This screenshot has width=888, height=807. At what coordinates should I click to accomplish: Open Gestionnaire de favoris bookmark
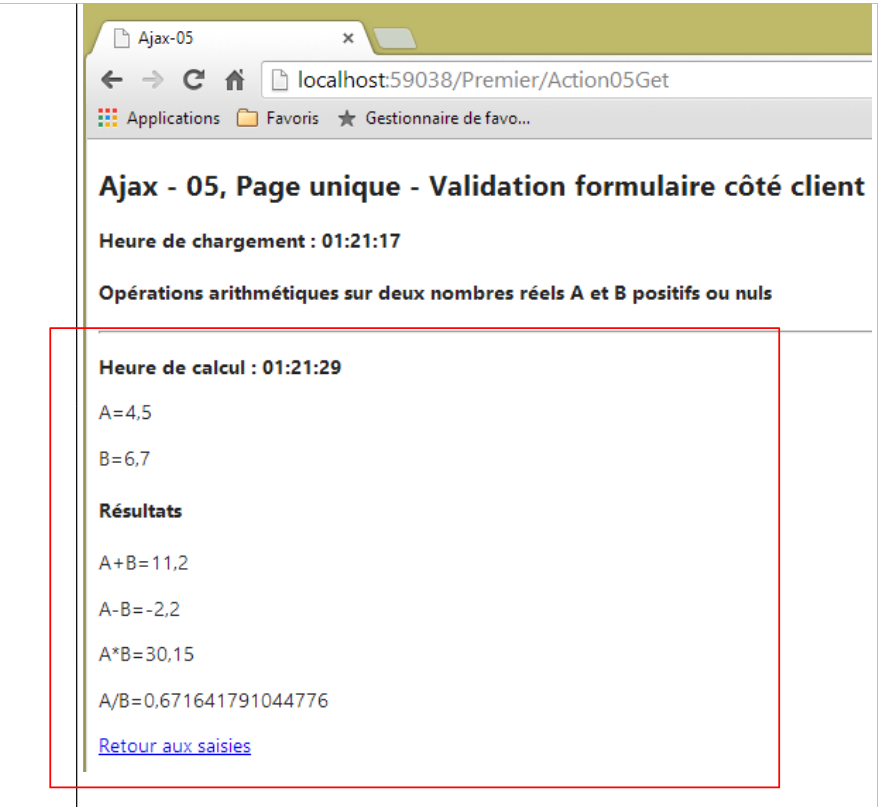click(434, 118)
